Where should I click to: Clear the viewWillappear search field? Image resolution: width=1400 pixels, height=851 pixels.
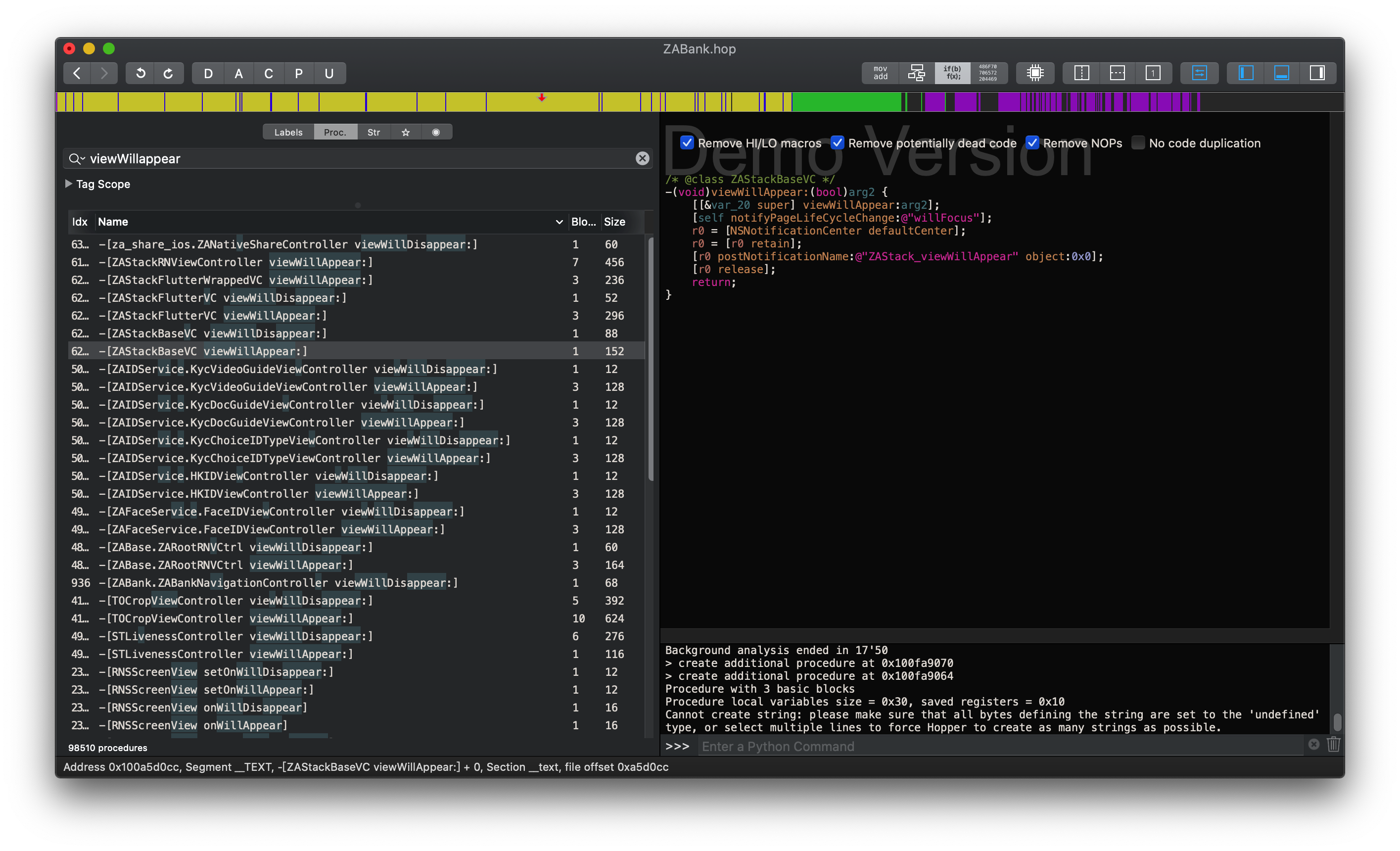click(x=642, y=158)
